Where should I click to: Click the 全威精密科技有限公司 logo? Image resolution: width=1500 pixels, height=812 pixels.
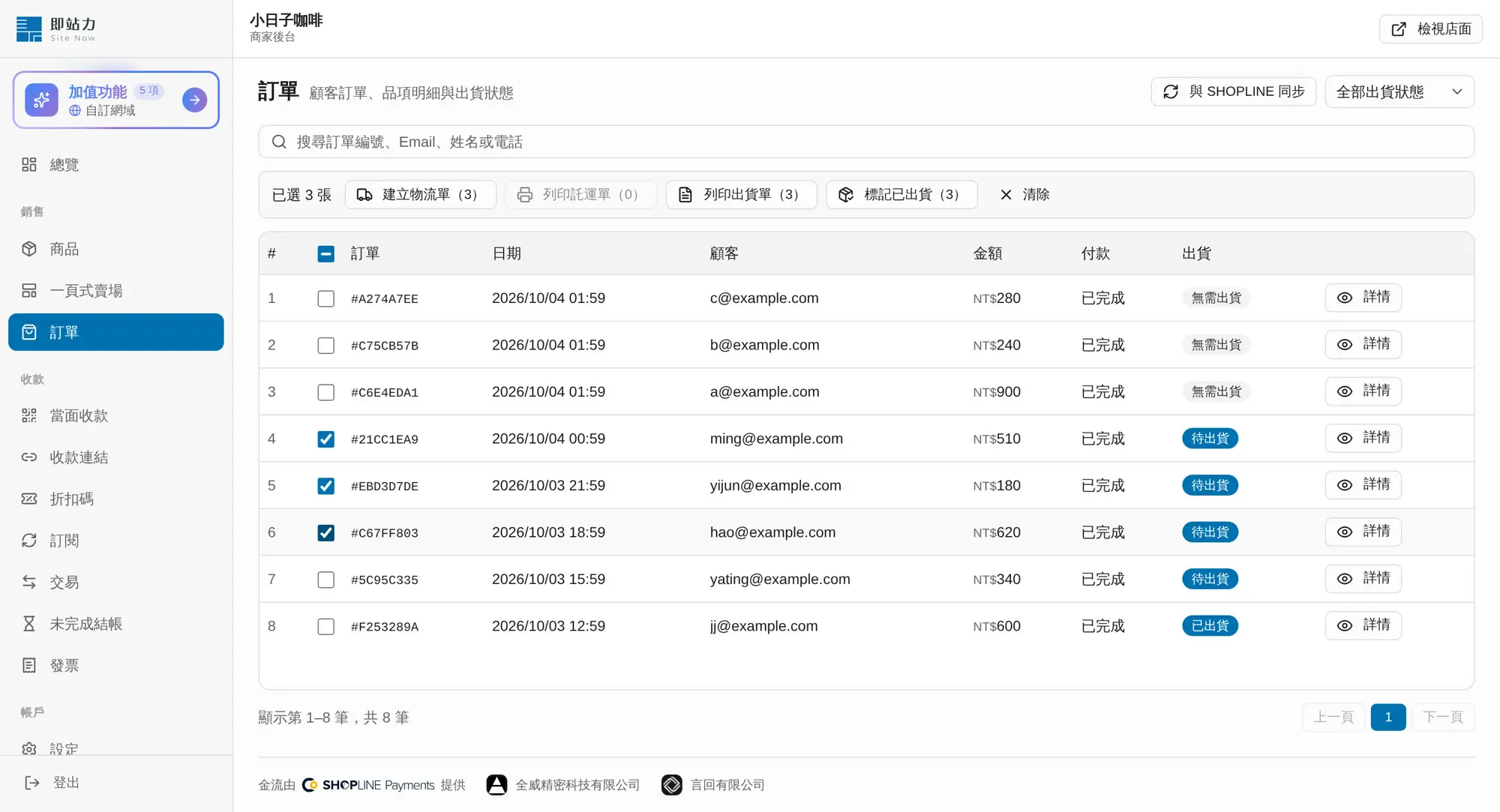click(x=496, y=785)
